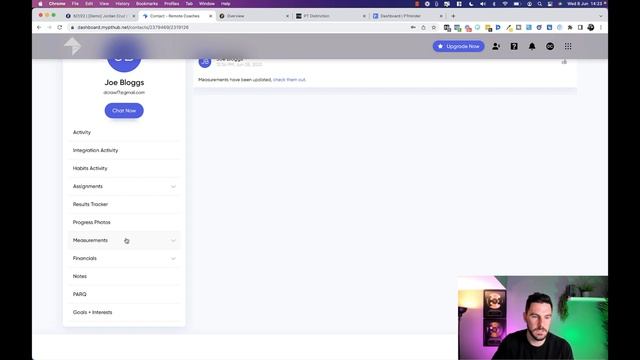Open the Bookmarks menu
This screenshot has height=360, width=640.
[147, 4]
